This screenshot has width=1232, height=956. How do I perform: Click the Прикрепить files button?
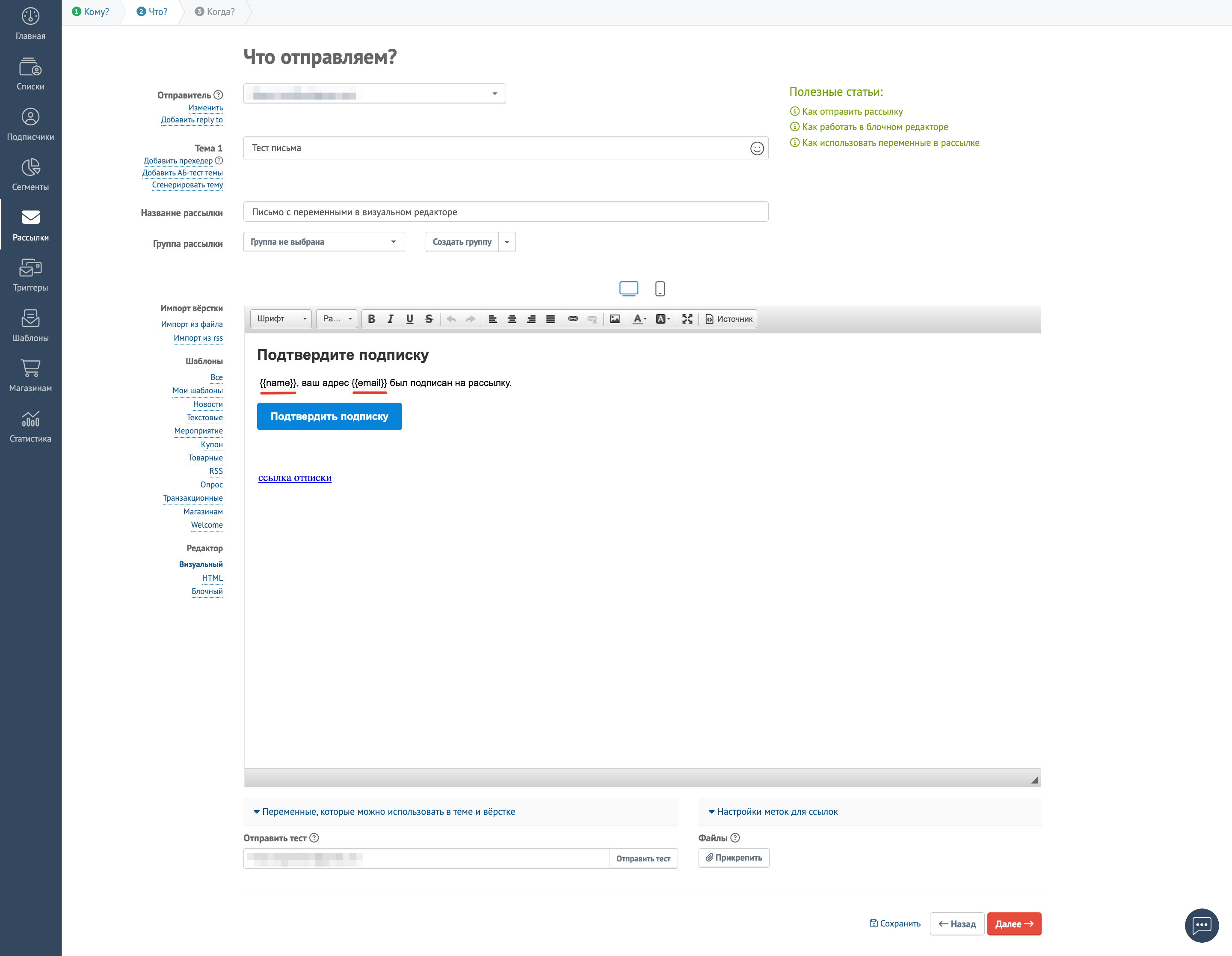pyautogui.click(x=733, y=858)
